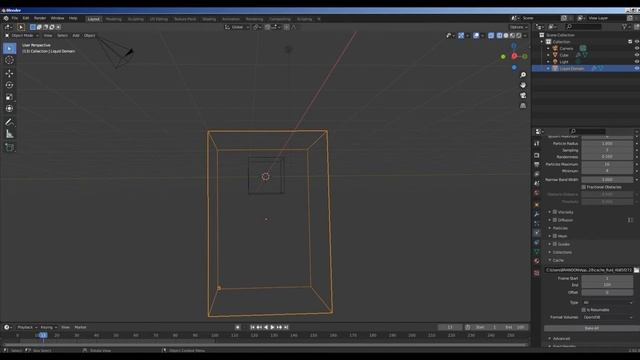
Task: Open the Render menu
Action: (x=40, y=18)
